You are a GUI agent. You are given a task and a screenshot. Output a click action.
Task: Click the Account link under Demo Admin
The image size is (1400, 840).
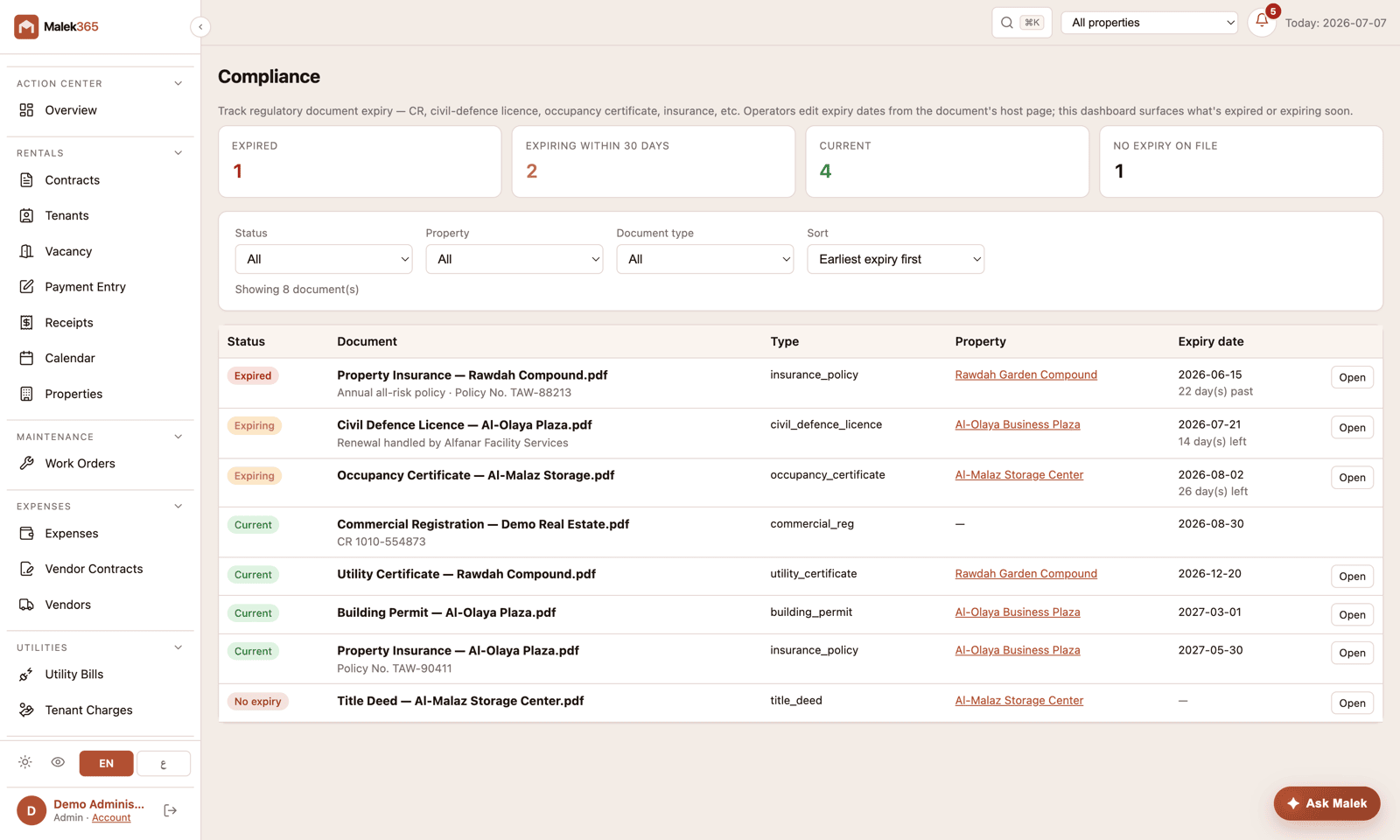[111, 818]
